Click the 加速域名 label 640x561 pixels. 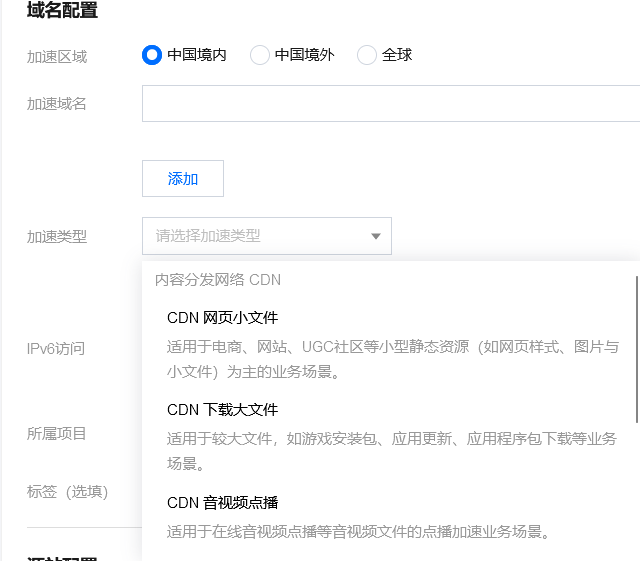click(57, 104)
